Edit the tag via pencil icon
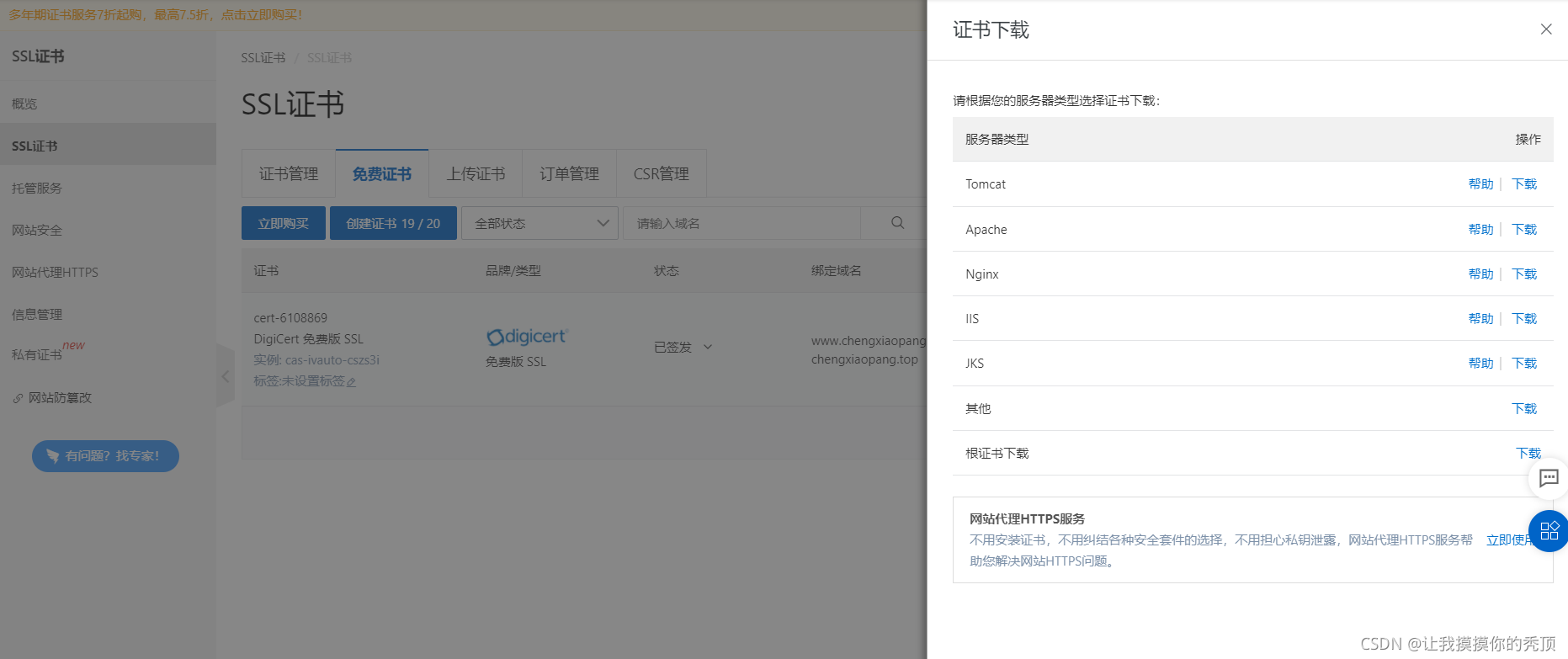This screenshot has height=659, width=1568. pos(351,382)
